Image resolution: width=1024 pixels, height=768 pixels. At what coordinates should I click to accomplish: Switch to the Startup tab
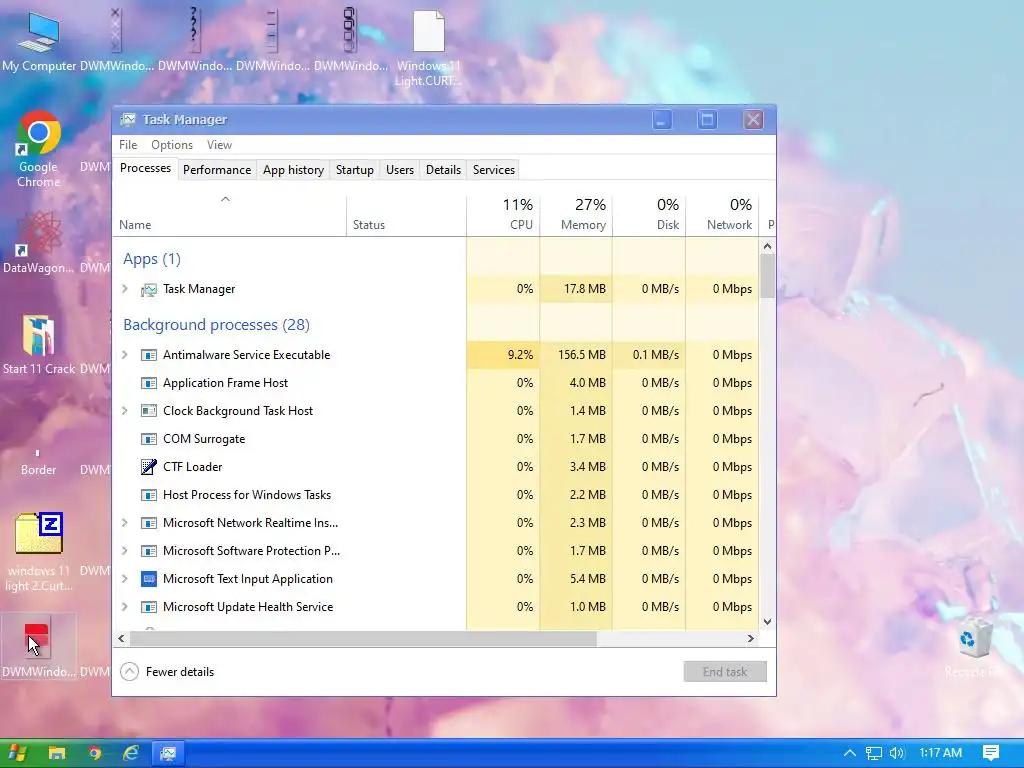tap(355, 170)
